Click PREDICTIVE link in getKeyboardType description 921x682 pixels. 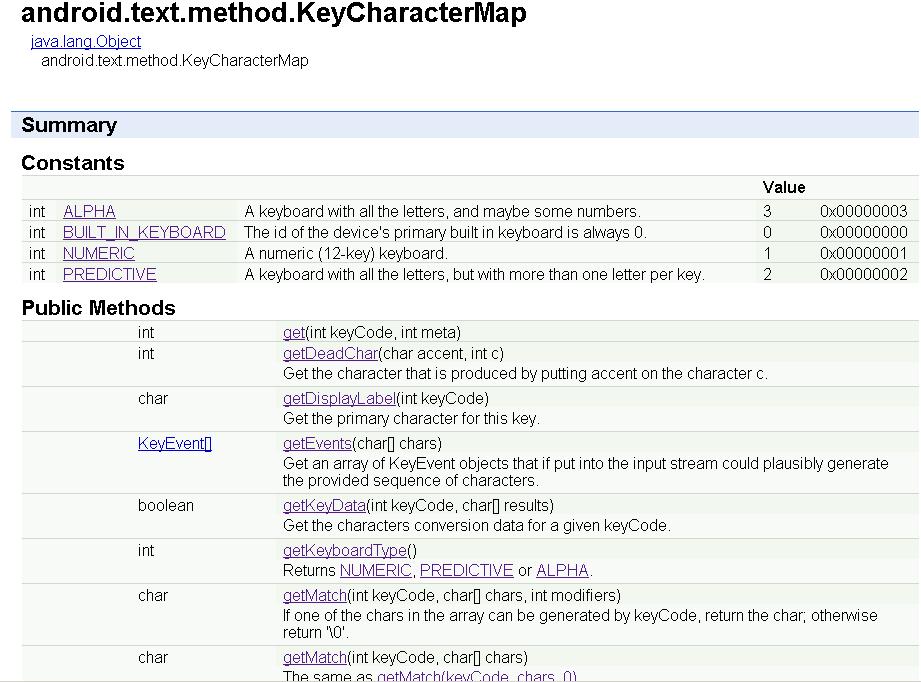466,570
